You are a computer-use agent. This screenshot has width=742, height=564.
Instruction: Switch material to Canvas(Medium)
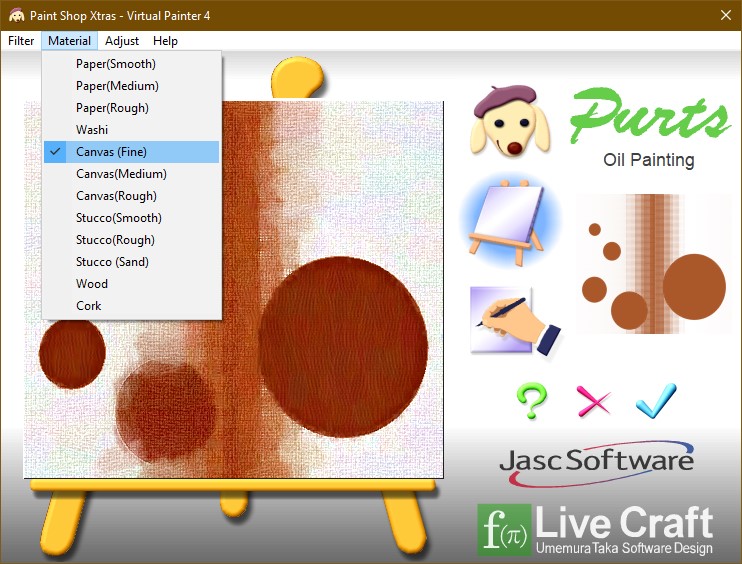pyautogui.click(x=132, y=174)
